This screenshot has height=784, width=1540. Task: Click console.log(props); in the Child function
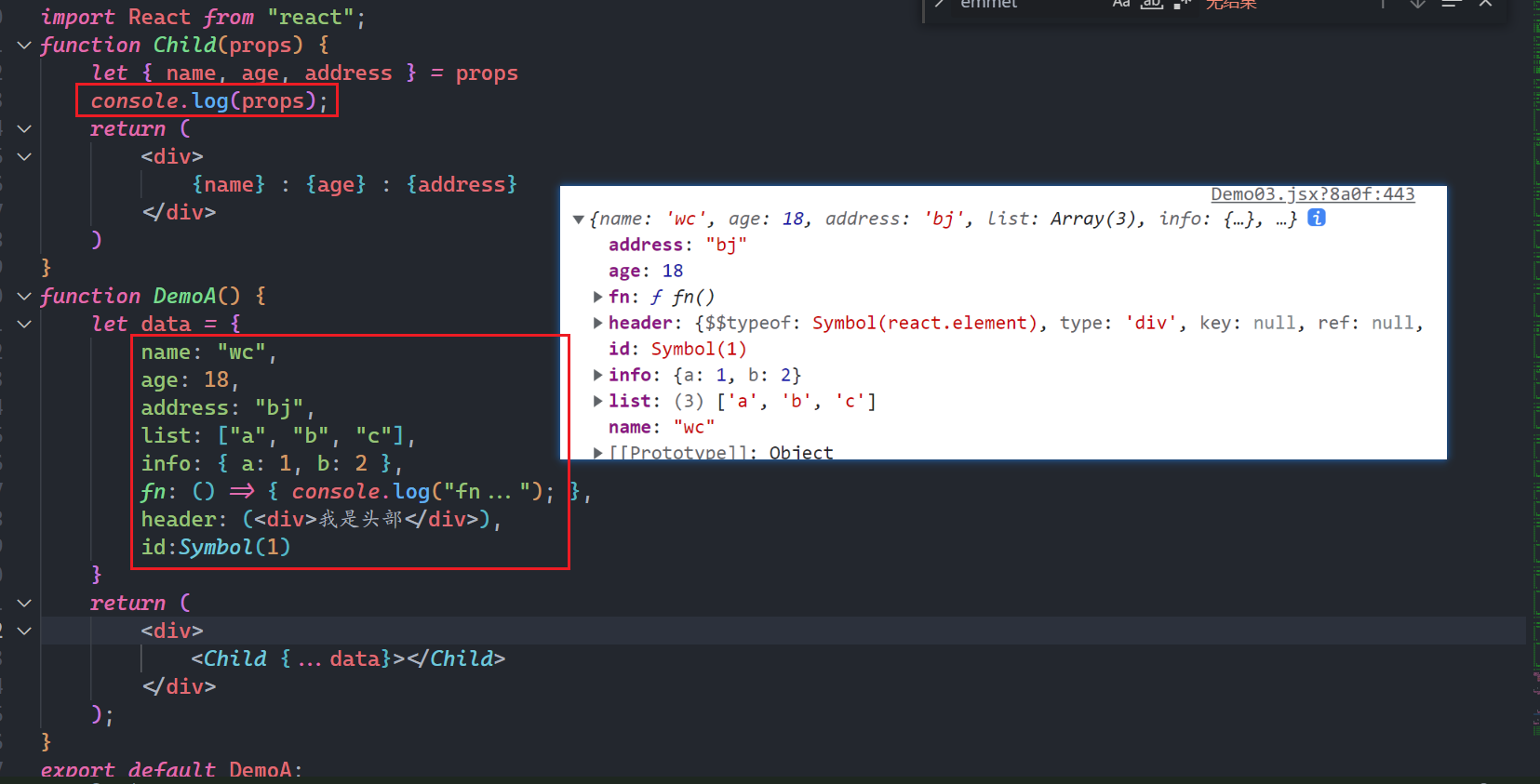pos(209,100)
